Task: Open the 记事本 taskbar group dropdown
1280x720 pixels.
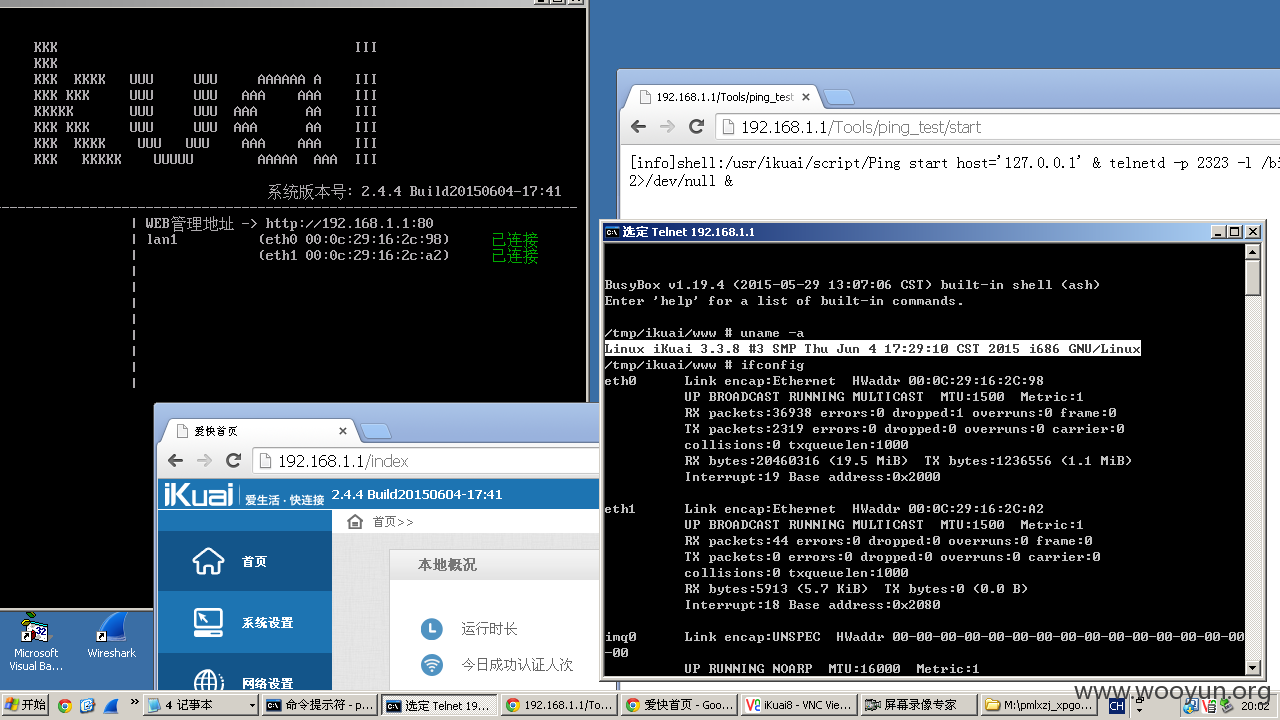Action: 201,705
